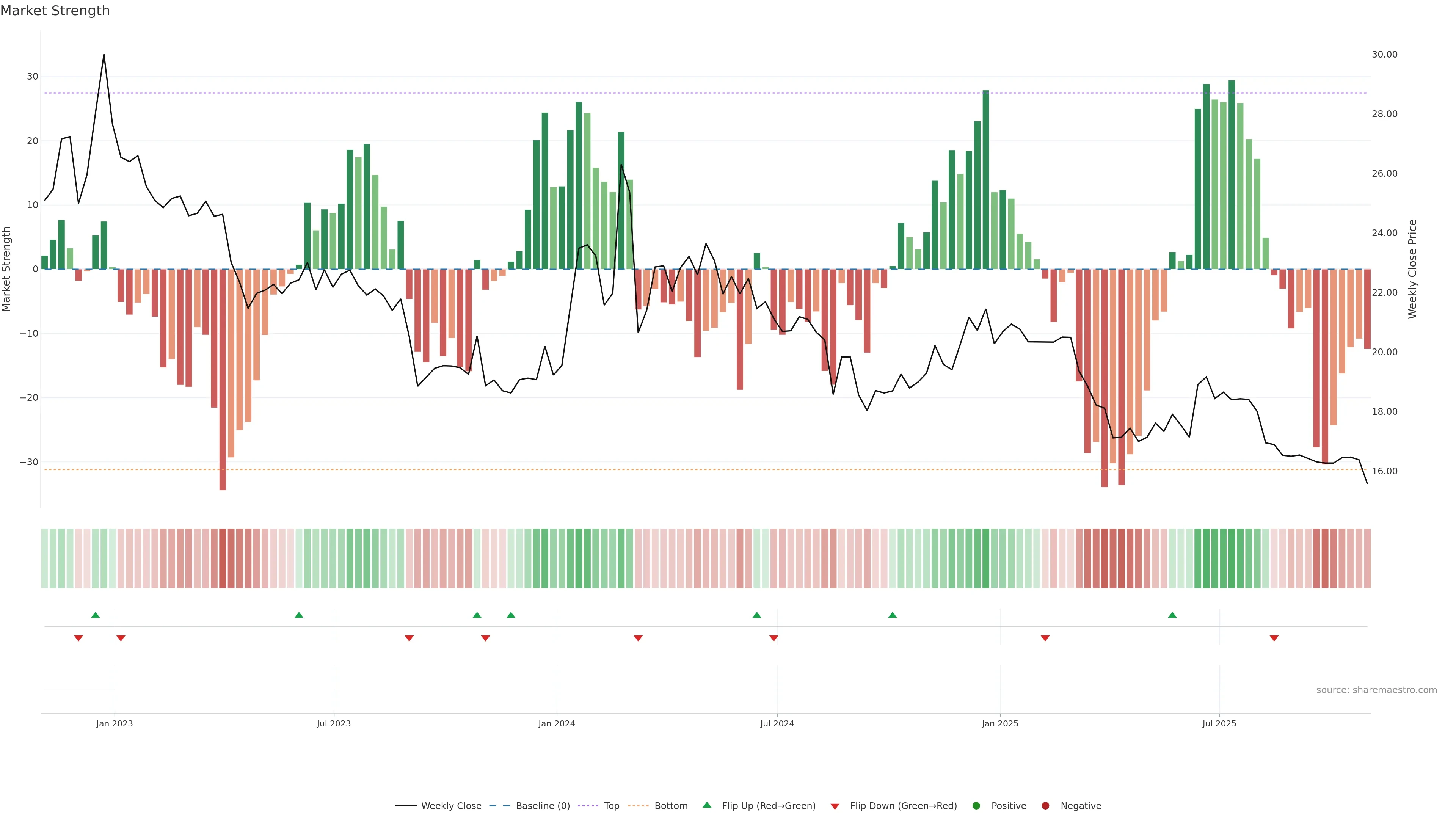
Task: Click the tallest black price peak near Jan 2023
Action: [104, 55]
